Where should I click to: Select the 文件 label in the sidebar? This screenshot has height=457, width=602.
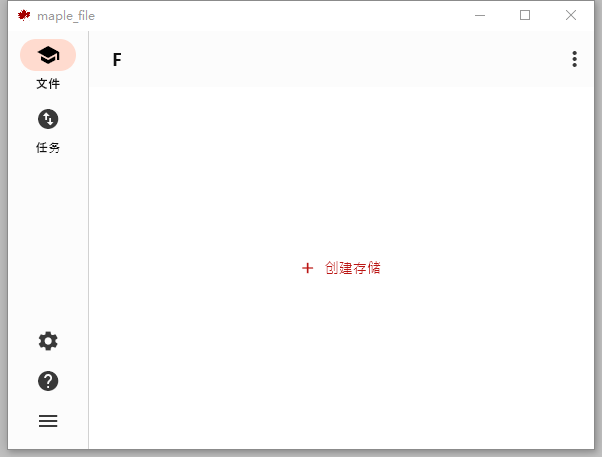tap(48, 84)
